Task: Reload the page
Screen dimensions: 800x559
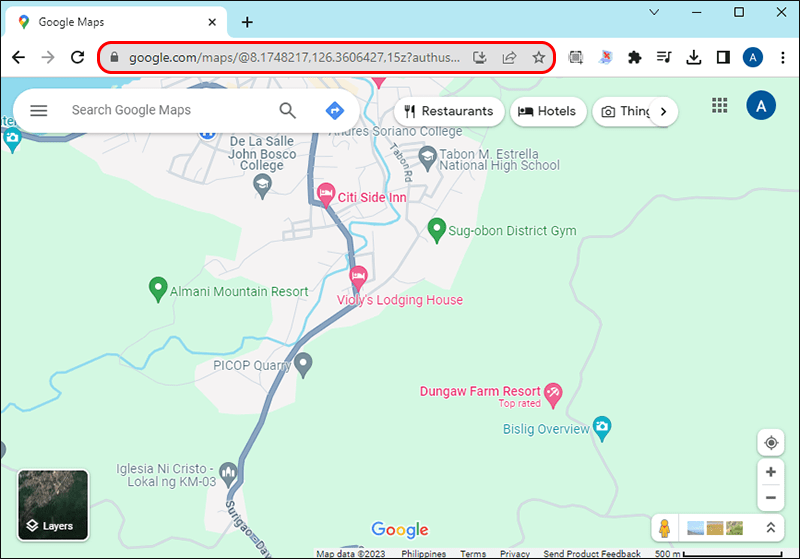Action: [78, 57]
